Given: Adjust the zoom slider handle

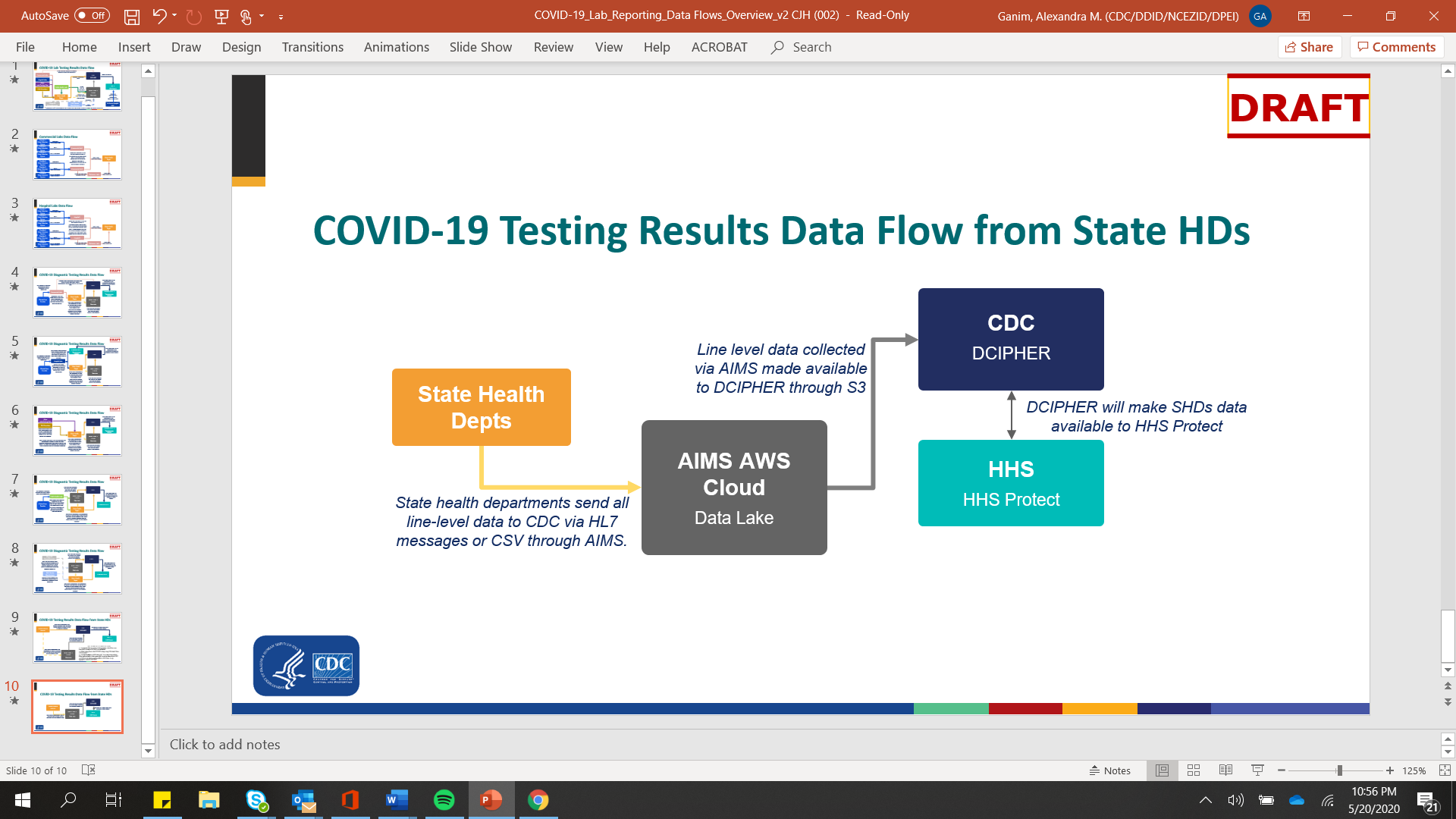Looking at the screenshot, I should (x=1340, y=770).
